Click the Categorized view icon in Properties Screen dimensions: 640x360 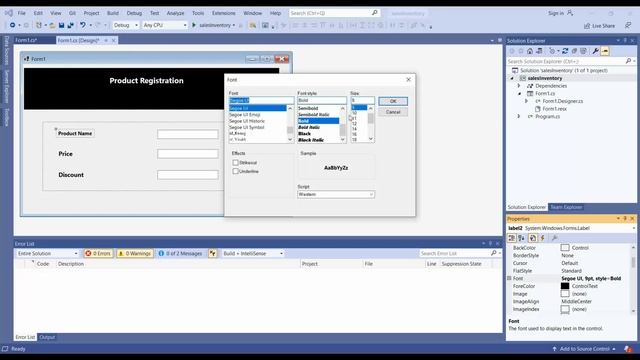512,238
